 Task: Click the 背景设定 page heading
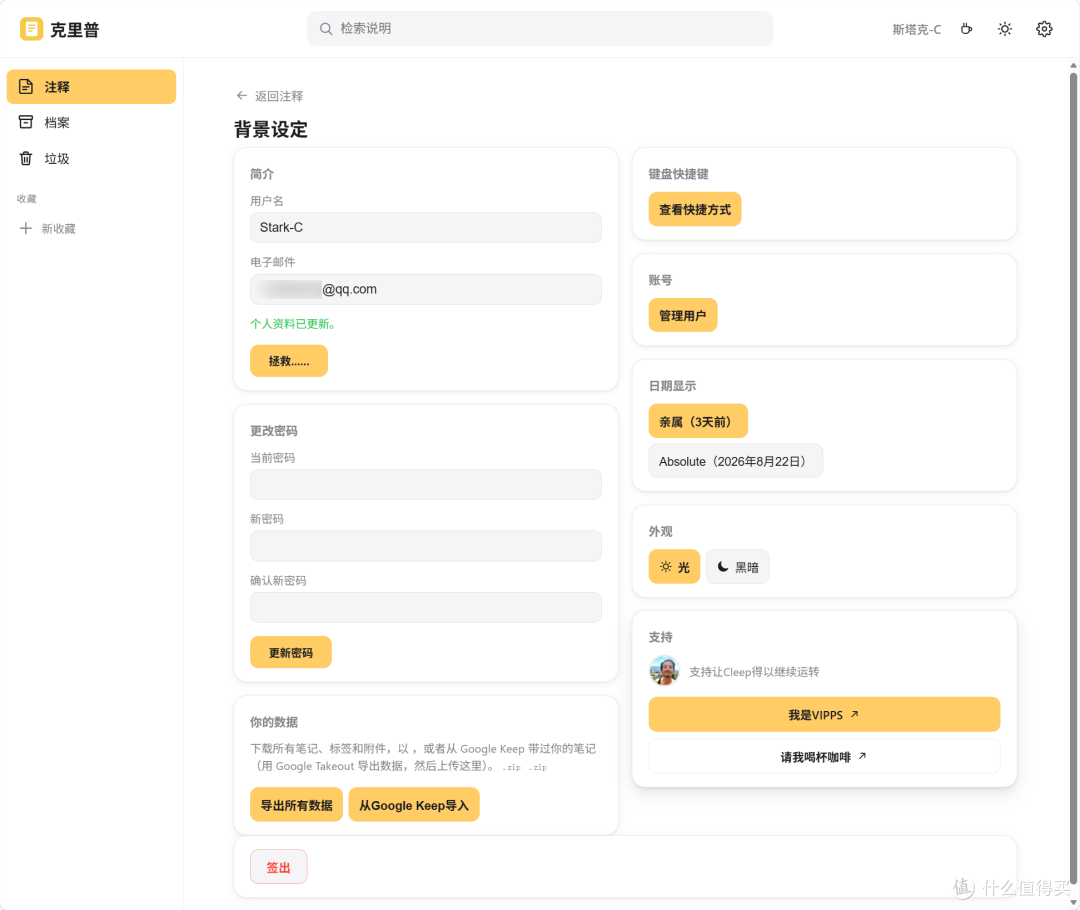pos(271,129)
